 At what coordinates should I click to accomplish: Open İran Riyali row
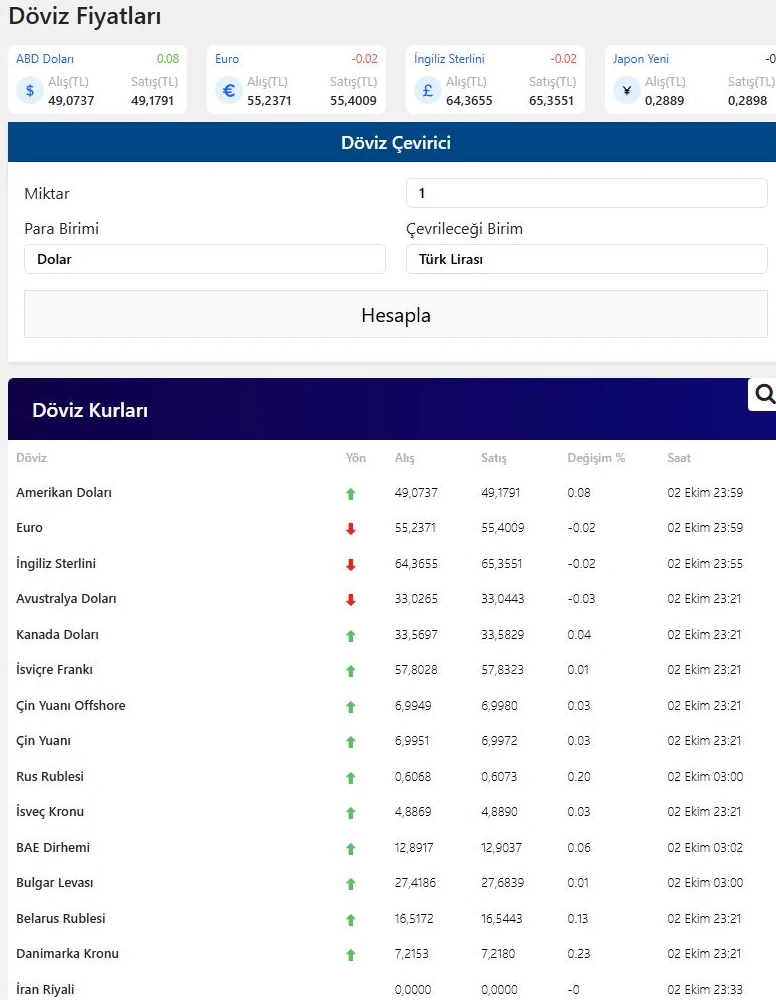pyautogui.click(x=45, y=989)
